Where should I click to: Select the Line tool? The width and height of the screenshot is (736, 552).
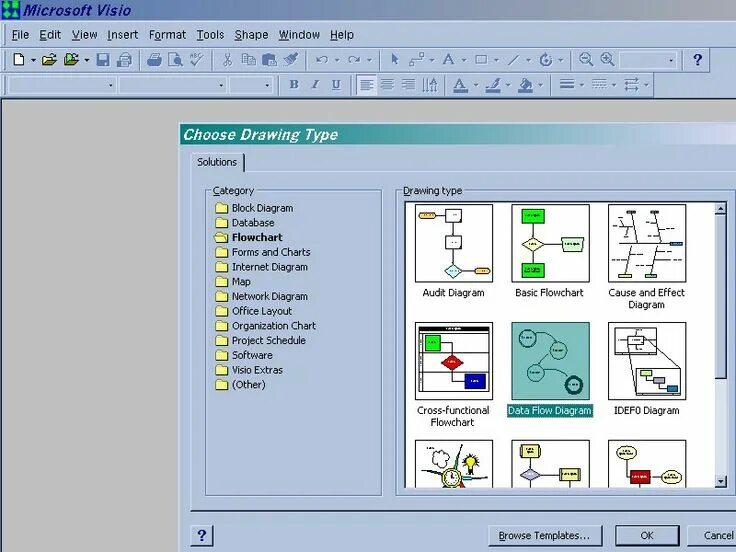(513, 60)
